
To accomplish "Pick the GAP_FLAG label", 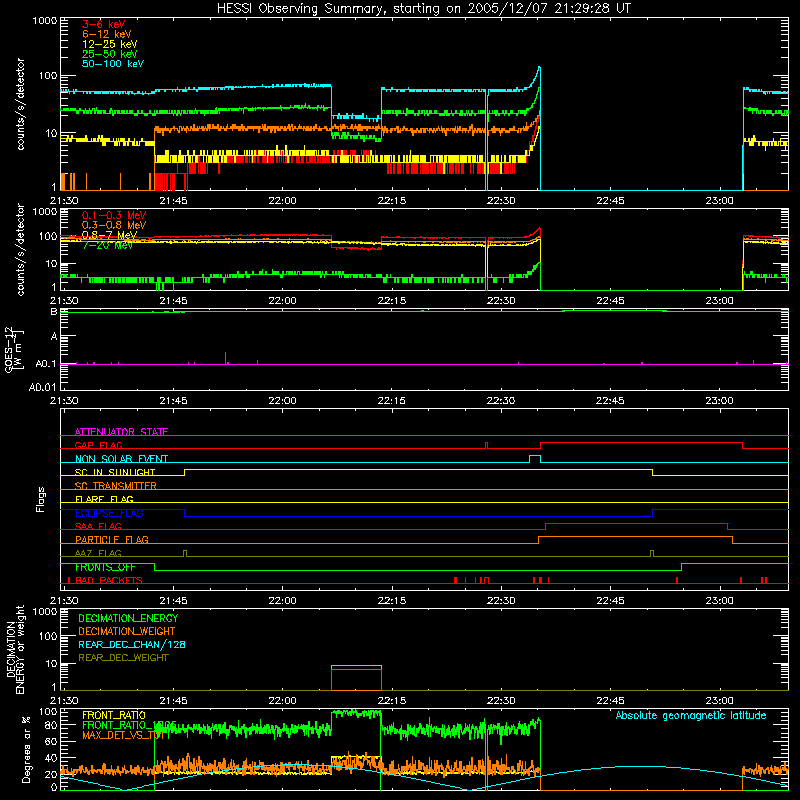I will tap(98, 445).
